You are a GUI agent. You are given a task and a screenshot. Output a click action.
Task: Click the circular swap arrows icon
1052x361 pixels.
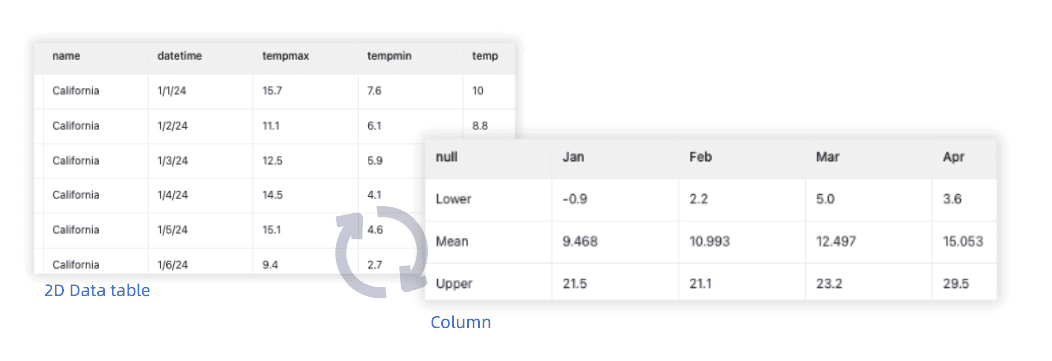coord(382,250)
